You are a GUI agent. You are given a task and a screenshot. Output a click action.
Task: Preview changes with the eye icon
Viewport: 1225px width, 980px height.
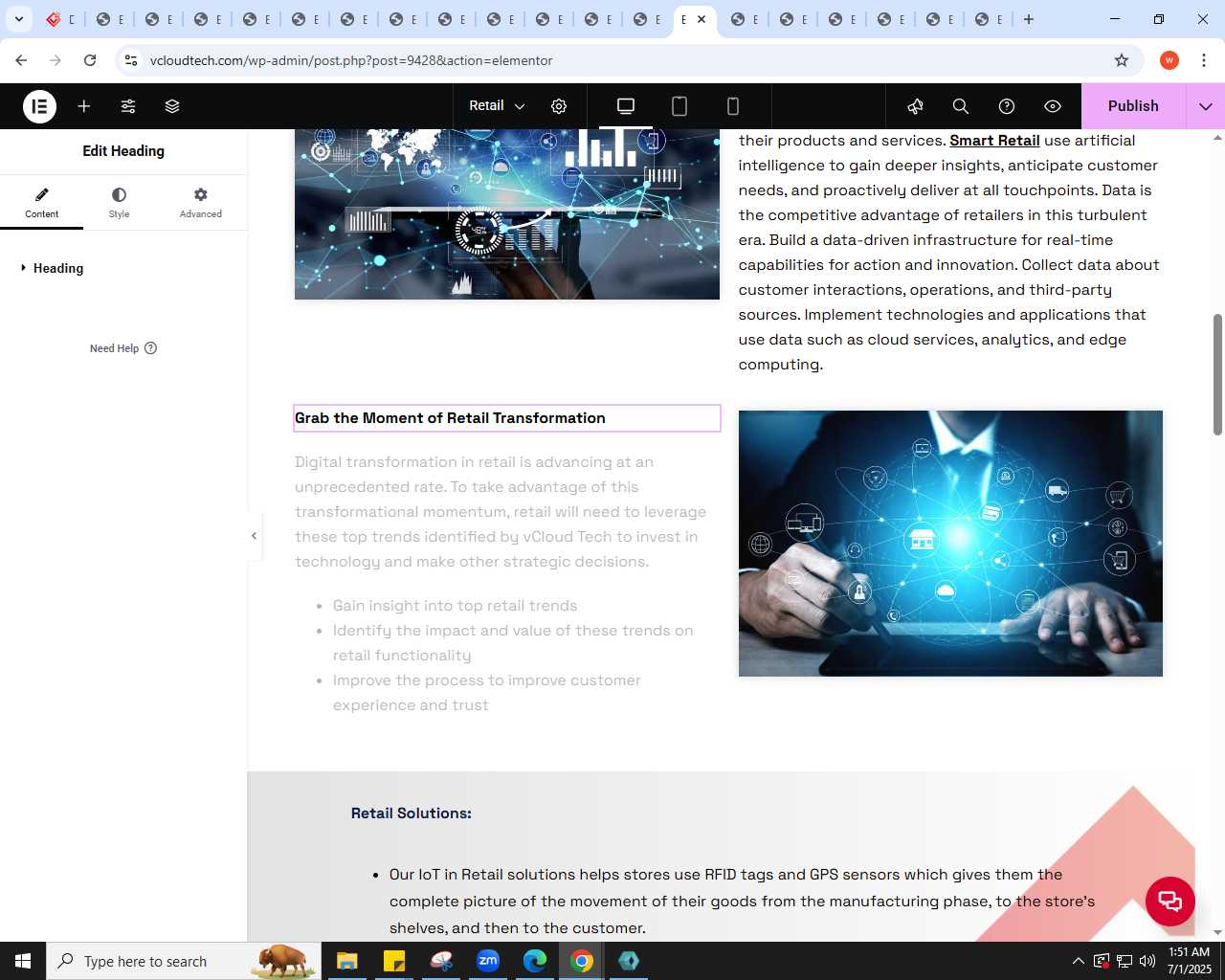tap(1053, 106)
